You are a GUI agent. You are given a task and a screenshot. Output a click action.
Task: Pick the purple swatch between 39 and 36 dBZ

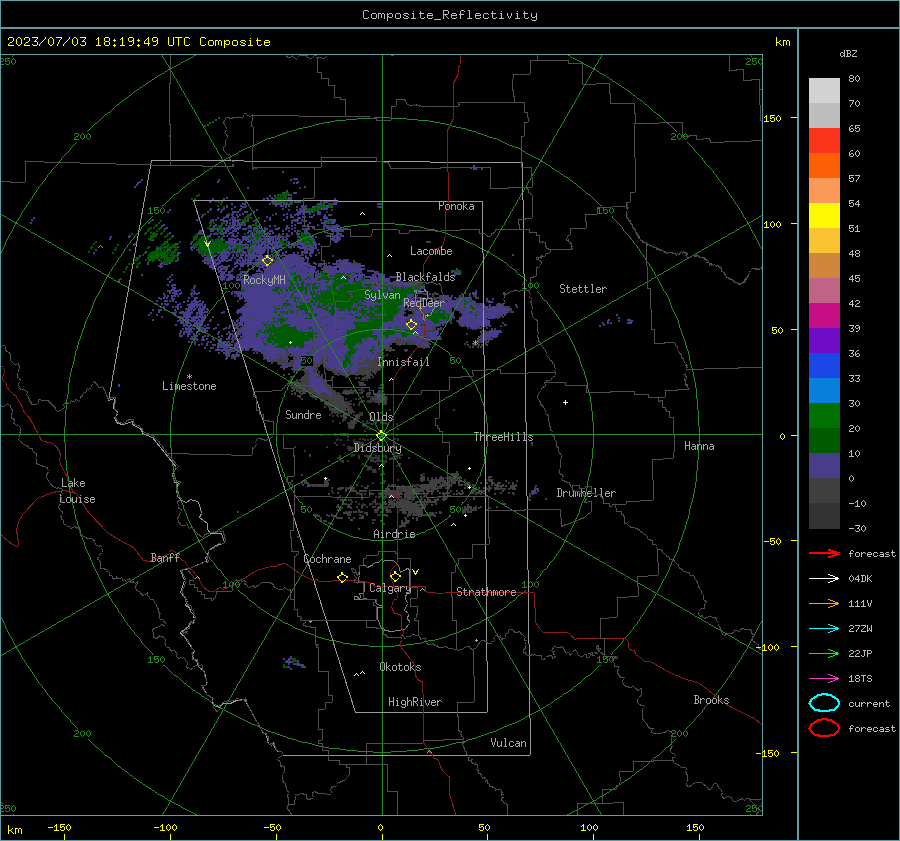coord(824,340)
